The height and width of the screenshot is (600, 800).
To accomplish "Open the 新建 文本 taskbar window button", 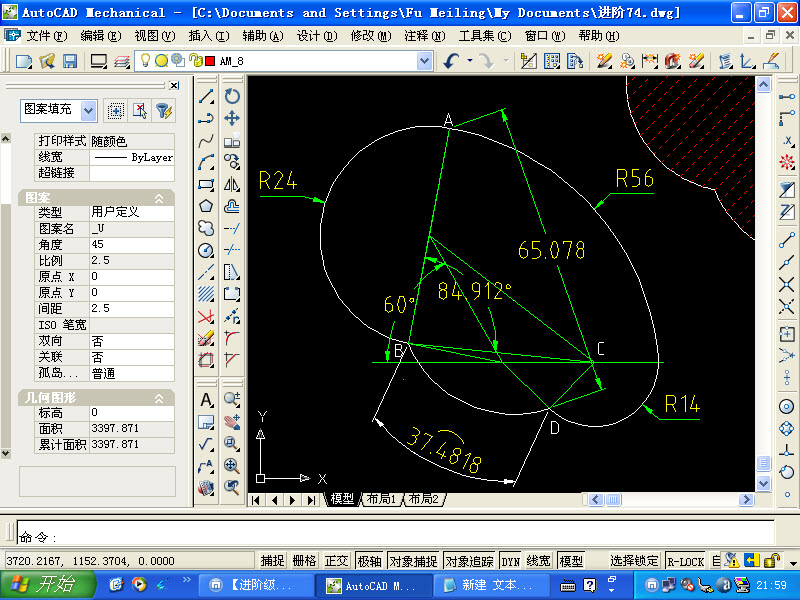I will 491,586.
